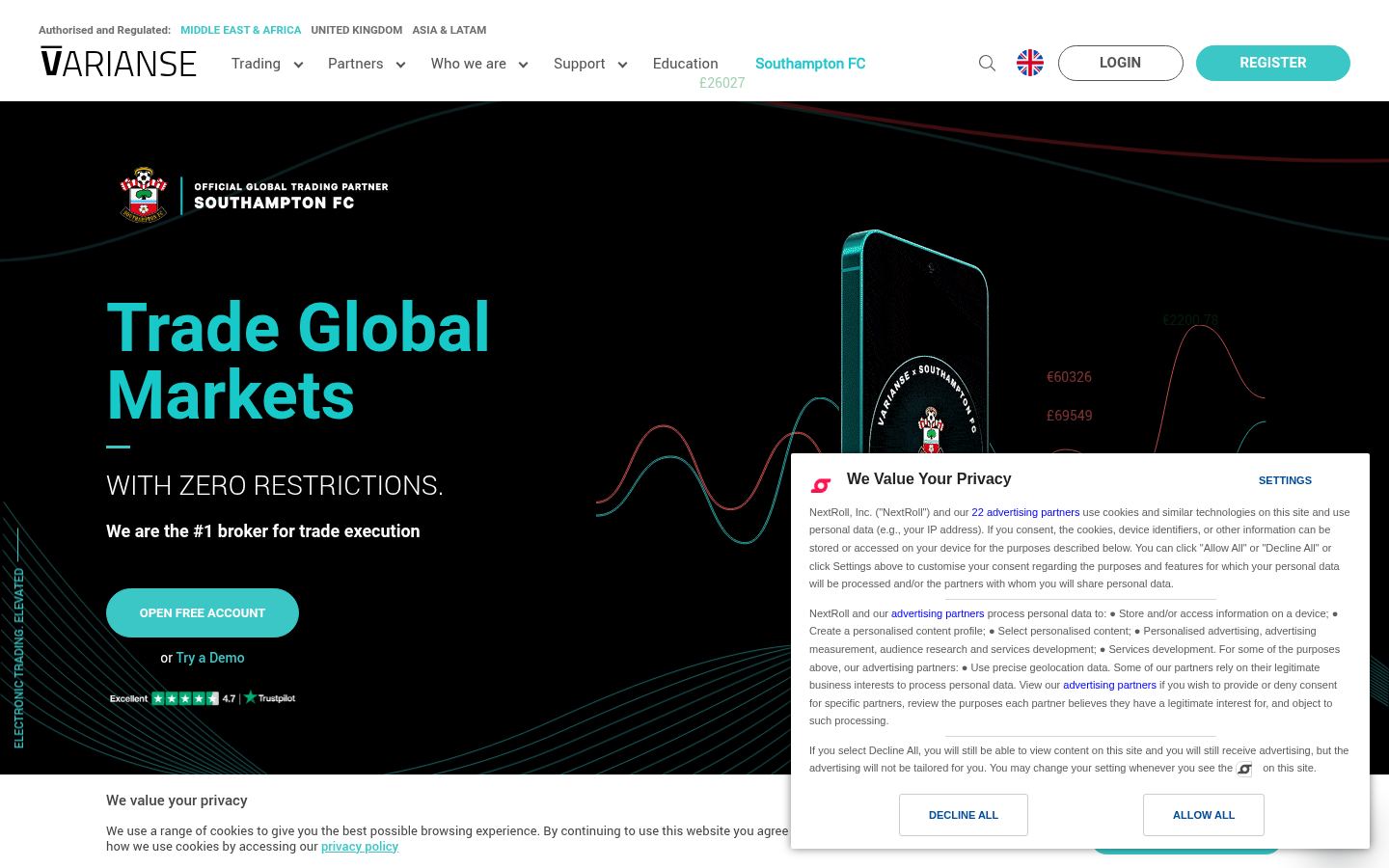Screen dimensions: 1389x868
Task: Click the small NextRoll icon in the last paragraph
Action: coord(1245,769)
